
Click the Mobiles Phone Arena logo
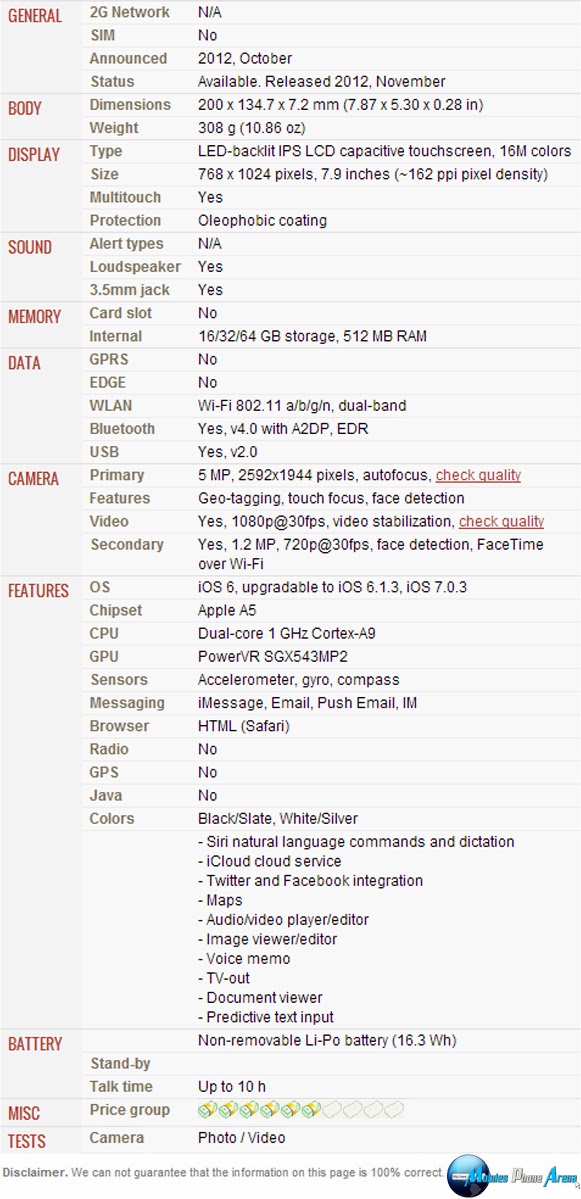[512, 1176]
